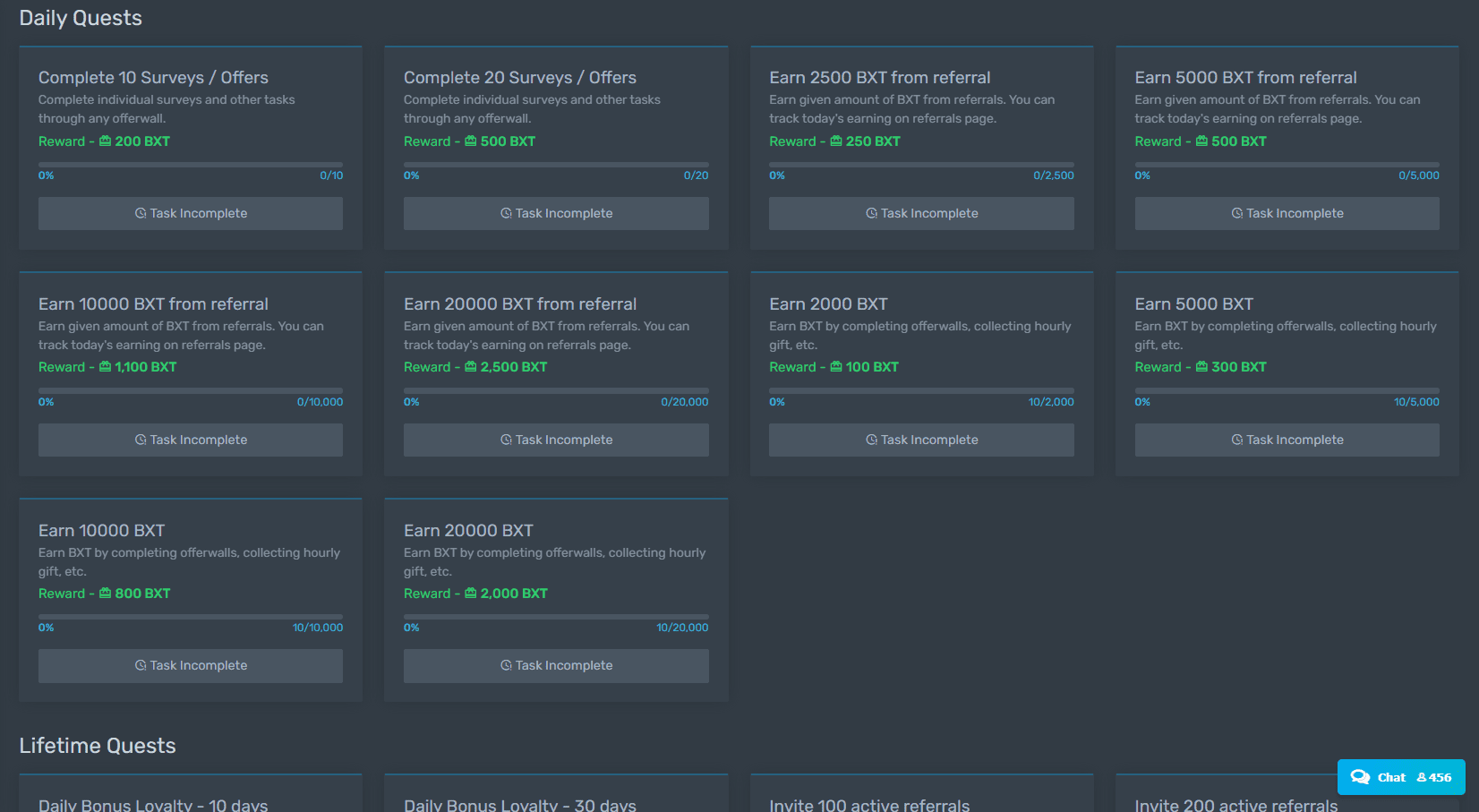Viewport: 1479px width, 812px height.
Task: Click Task Incomplete for Earn 10000 BXT referral
Action: [191, 440]
